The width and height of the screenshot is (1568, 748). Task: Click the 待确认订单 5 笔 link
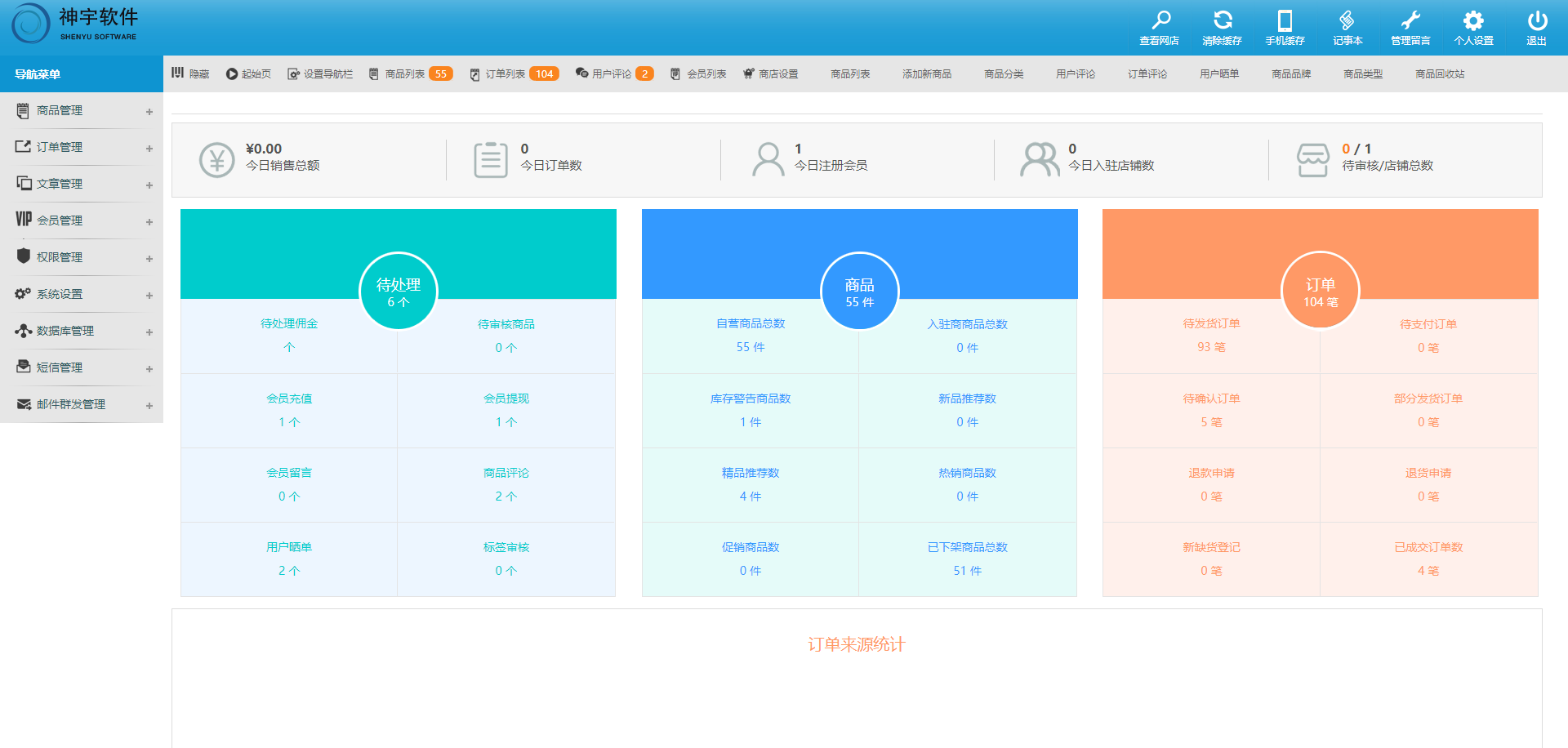tap(1211, 411)
